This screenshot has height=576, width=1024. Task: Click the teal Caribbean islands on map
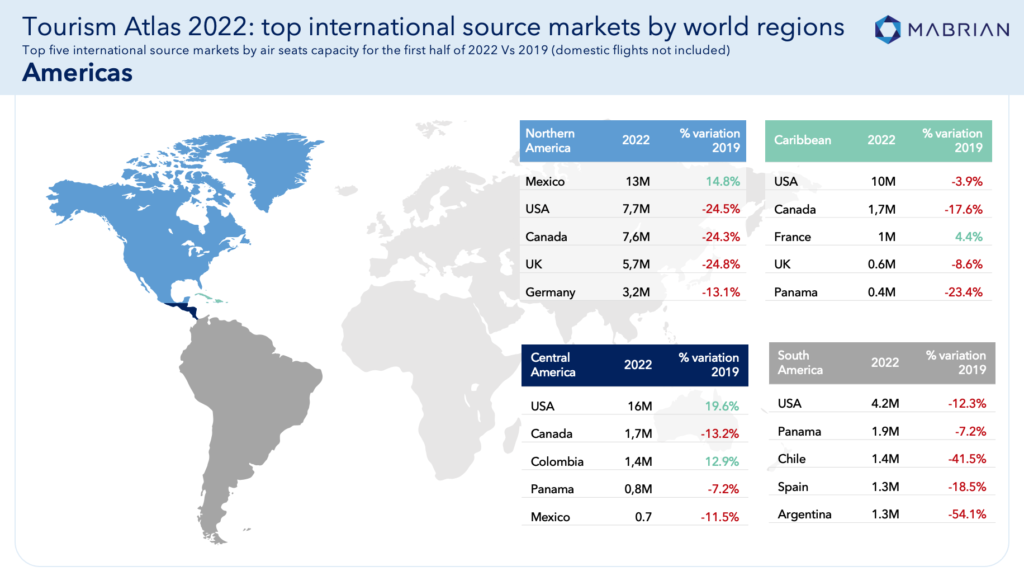pyautogui.click(x=209, y=298)
